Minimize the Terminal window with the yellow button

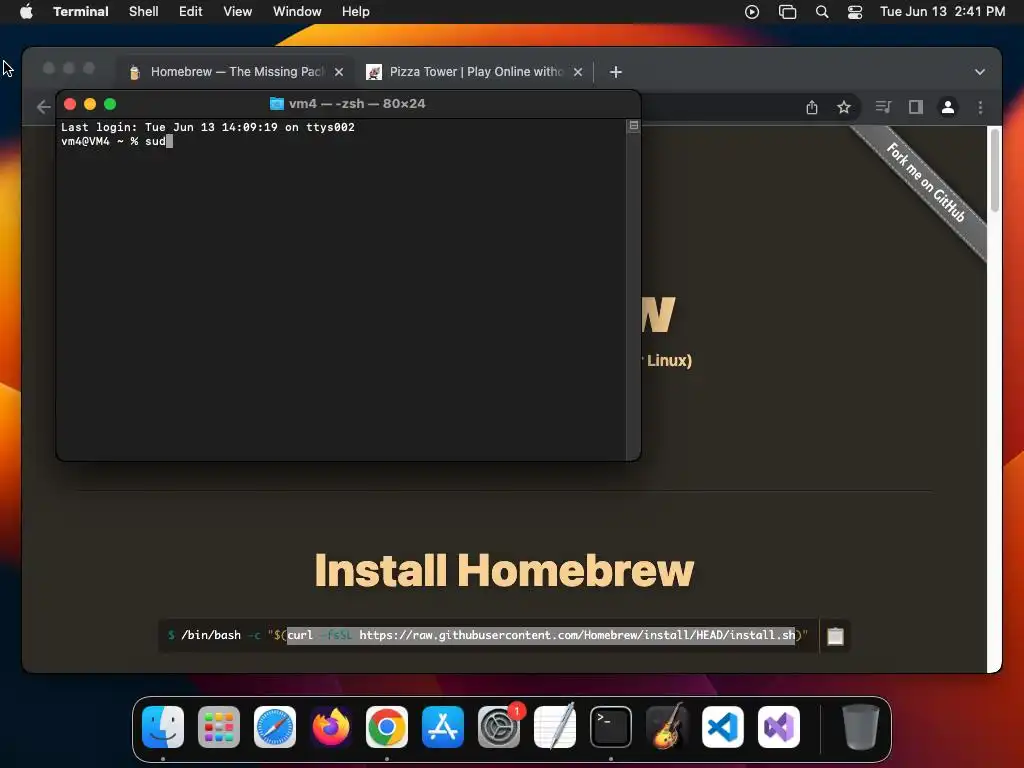click(90, 104)
